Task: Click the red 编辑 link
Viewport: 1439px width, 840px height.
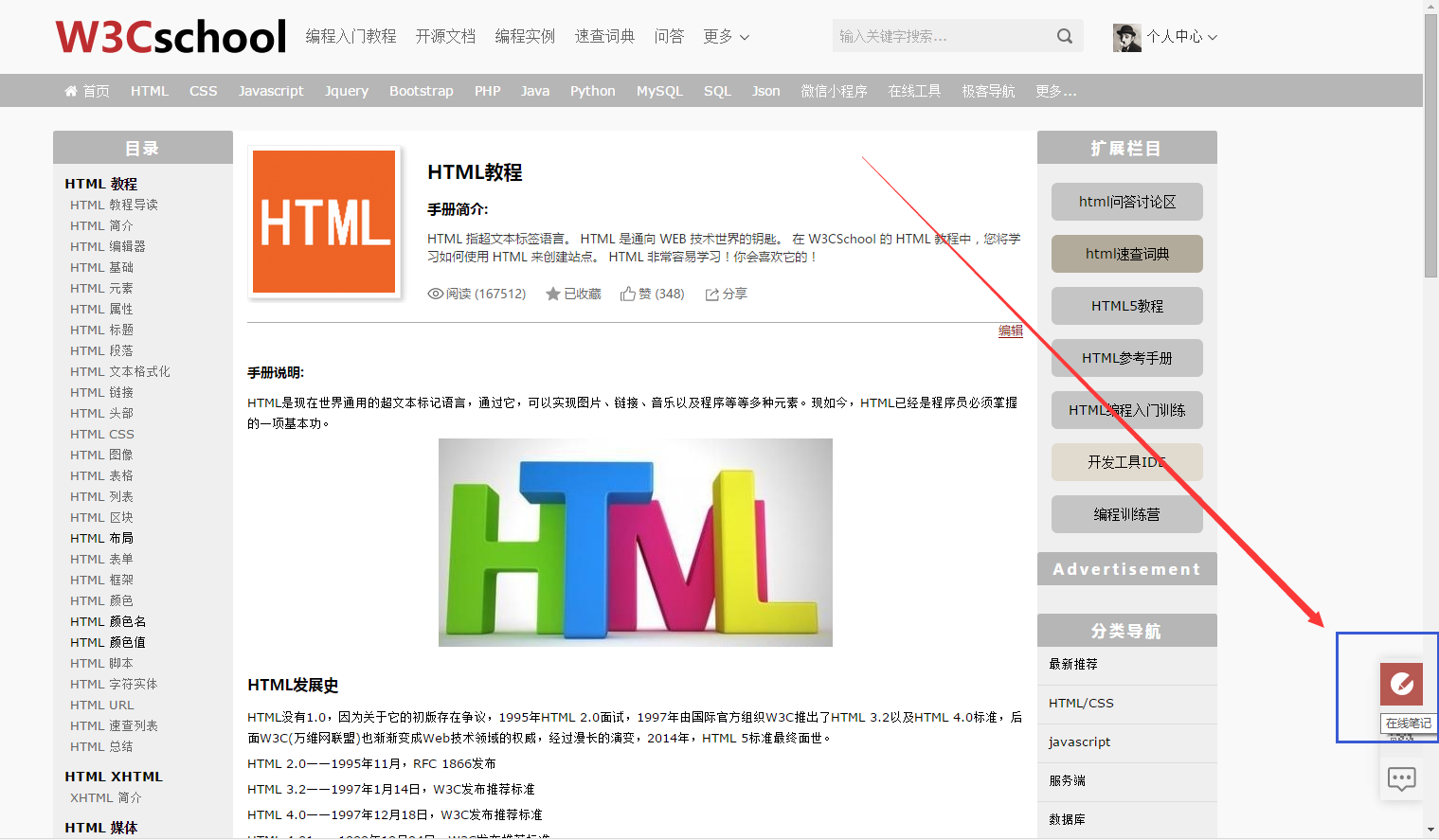Action: 1010,331
